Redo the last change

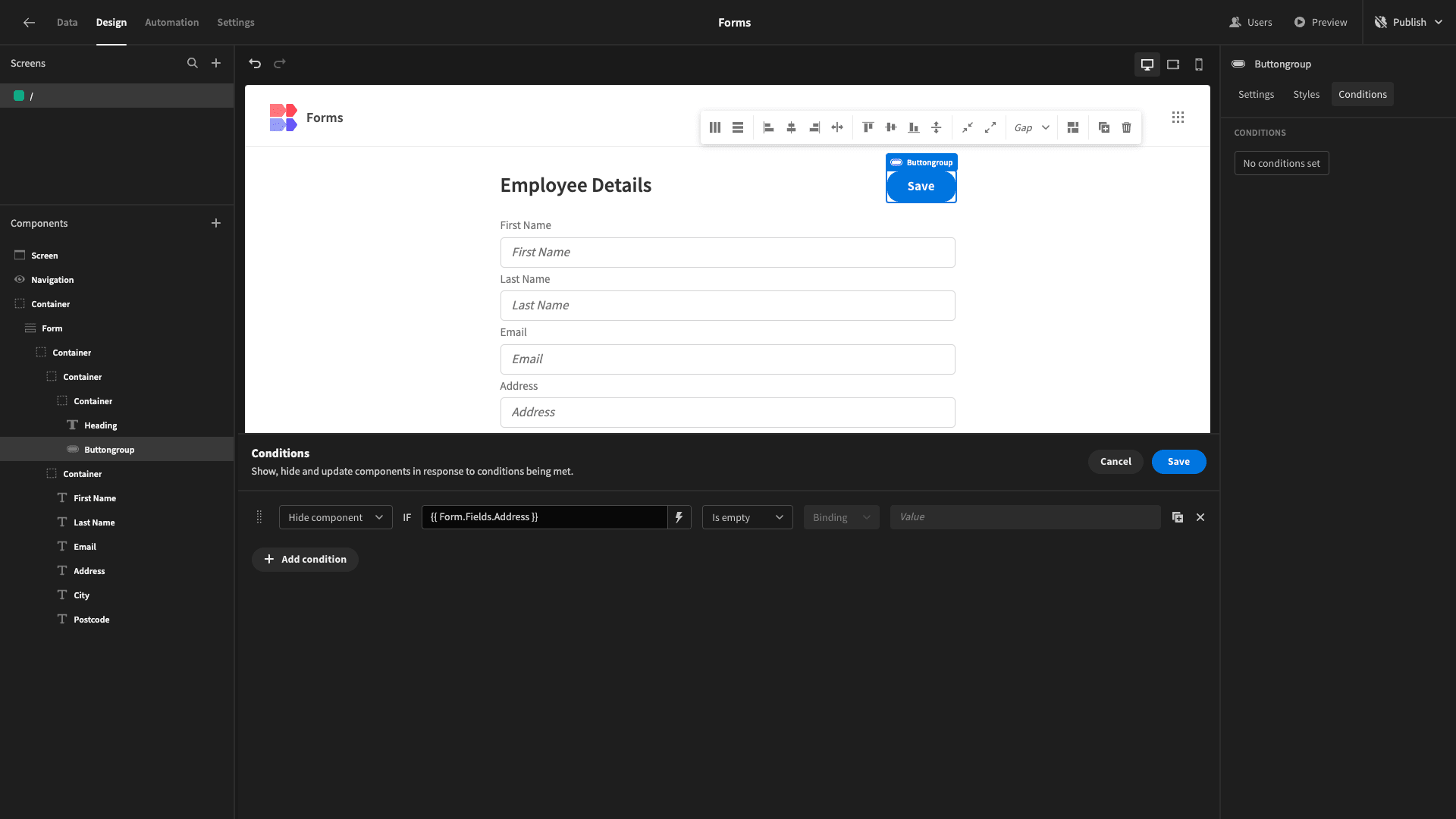click(x=279, y=64)
